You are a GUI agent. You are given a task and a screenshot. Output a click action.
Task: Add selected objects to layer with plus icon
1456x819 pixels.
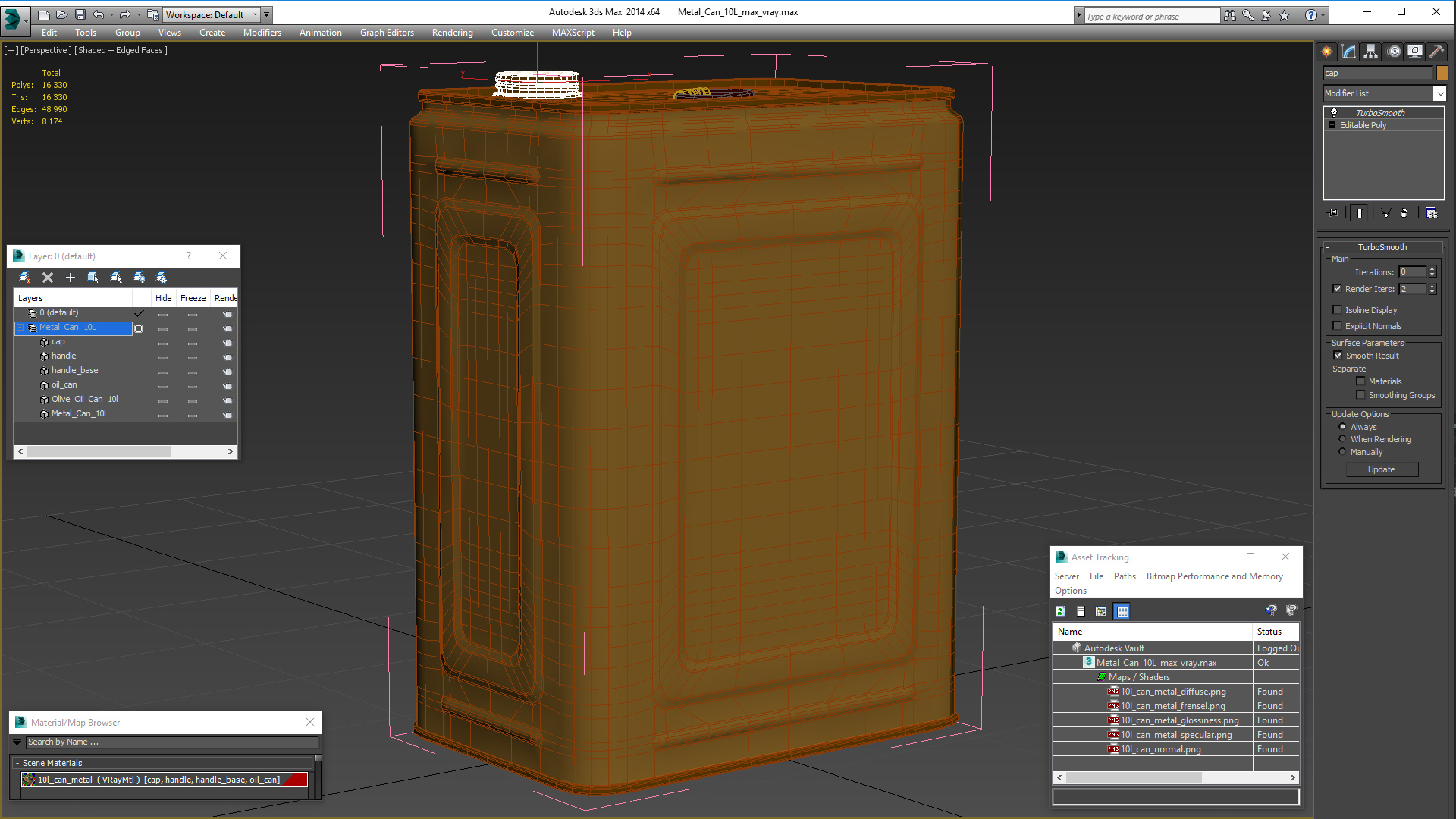(x=71, y=278)
